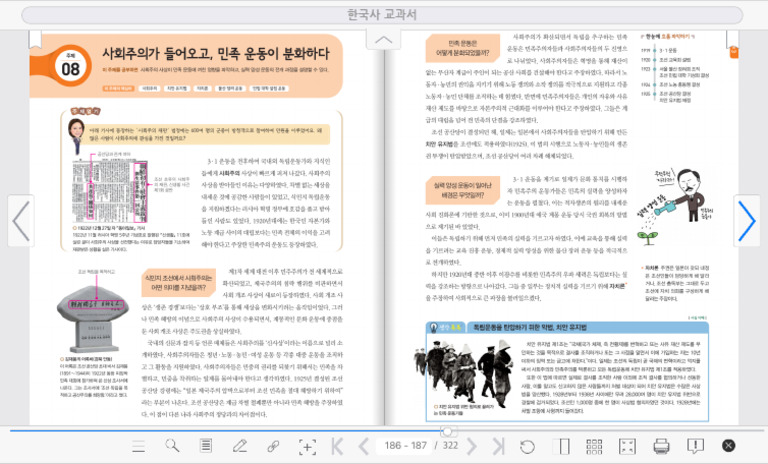Expand the top panel chevron tab
The image size is (768, 464).
pos(384,40)
